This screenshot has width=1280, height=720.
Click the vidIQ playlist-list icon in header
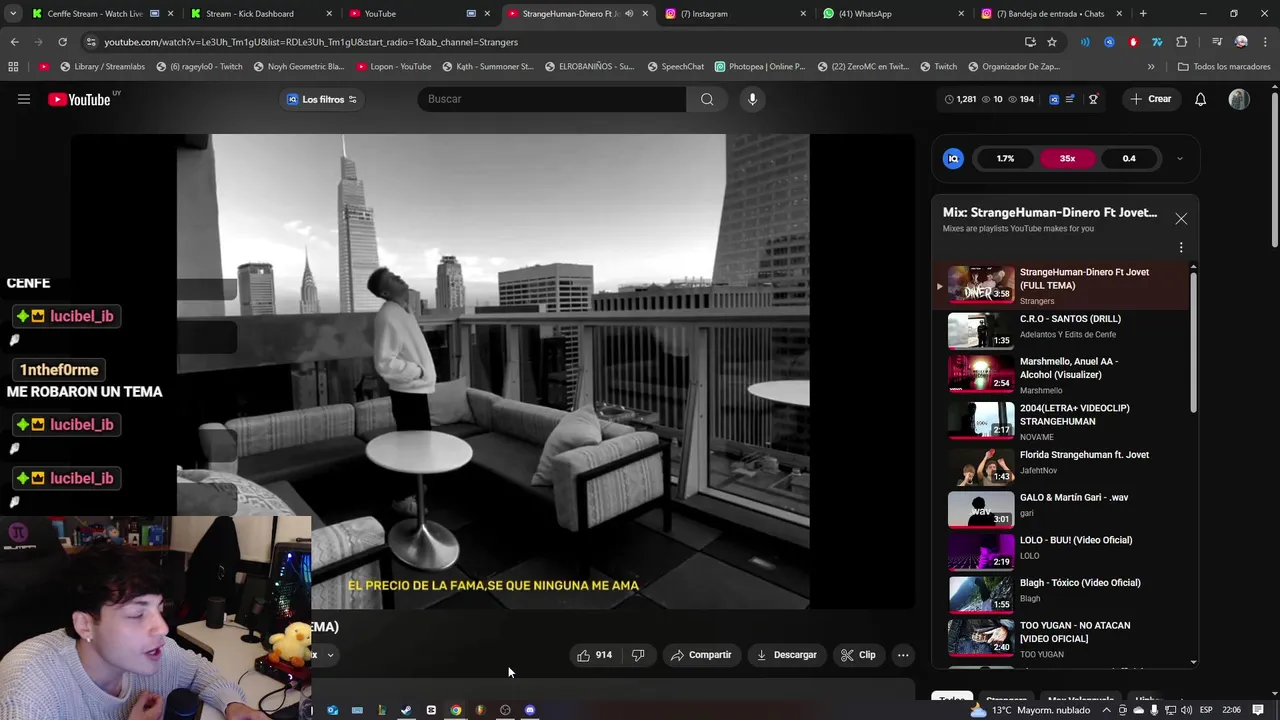tap(1070, 99)
